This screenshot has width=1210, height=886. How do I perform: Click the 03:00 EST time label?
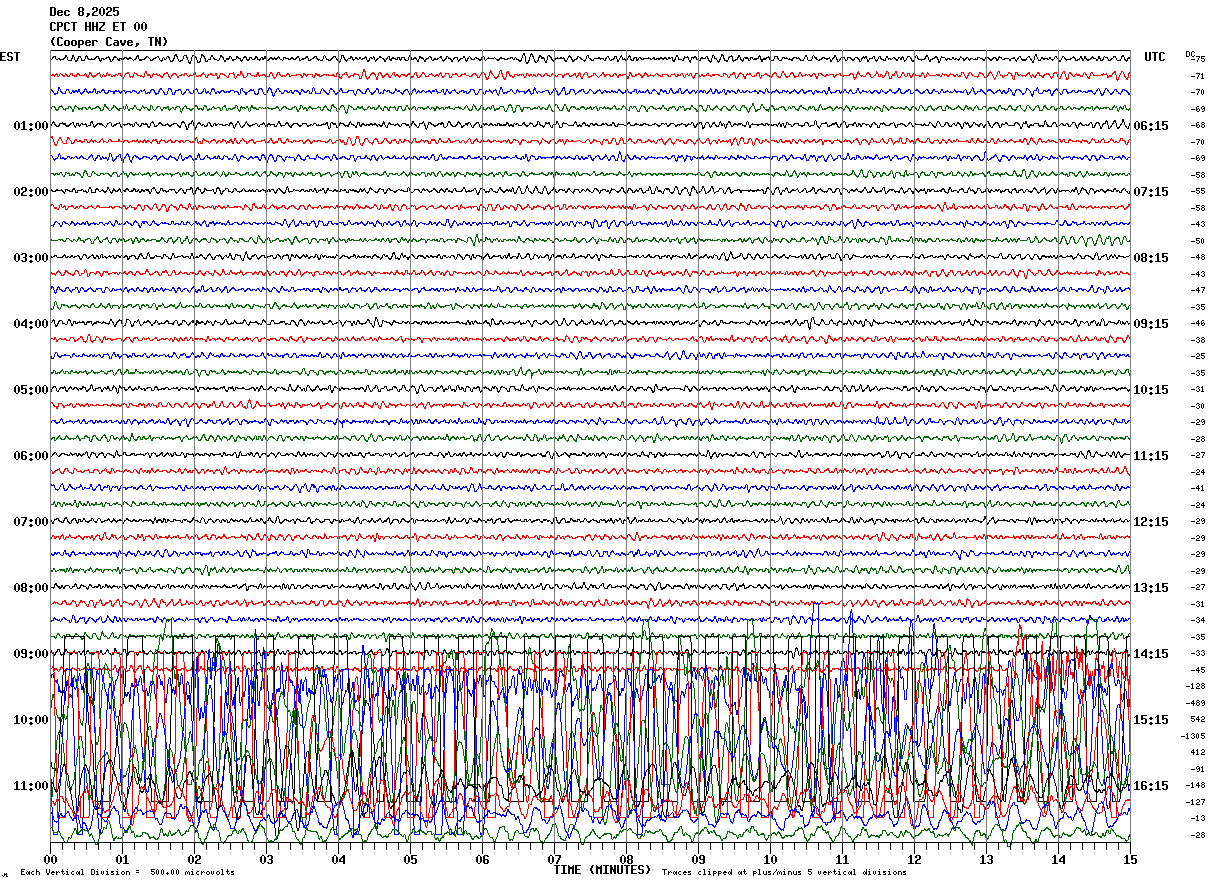click(31, 258)
